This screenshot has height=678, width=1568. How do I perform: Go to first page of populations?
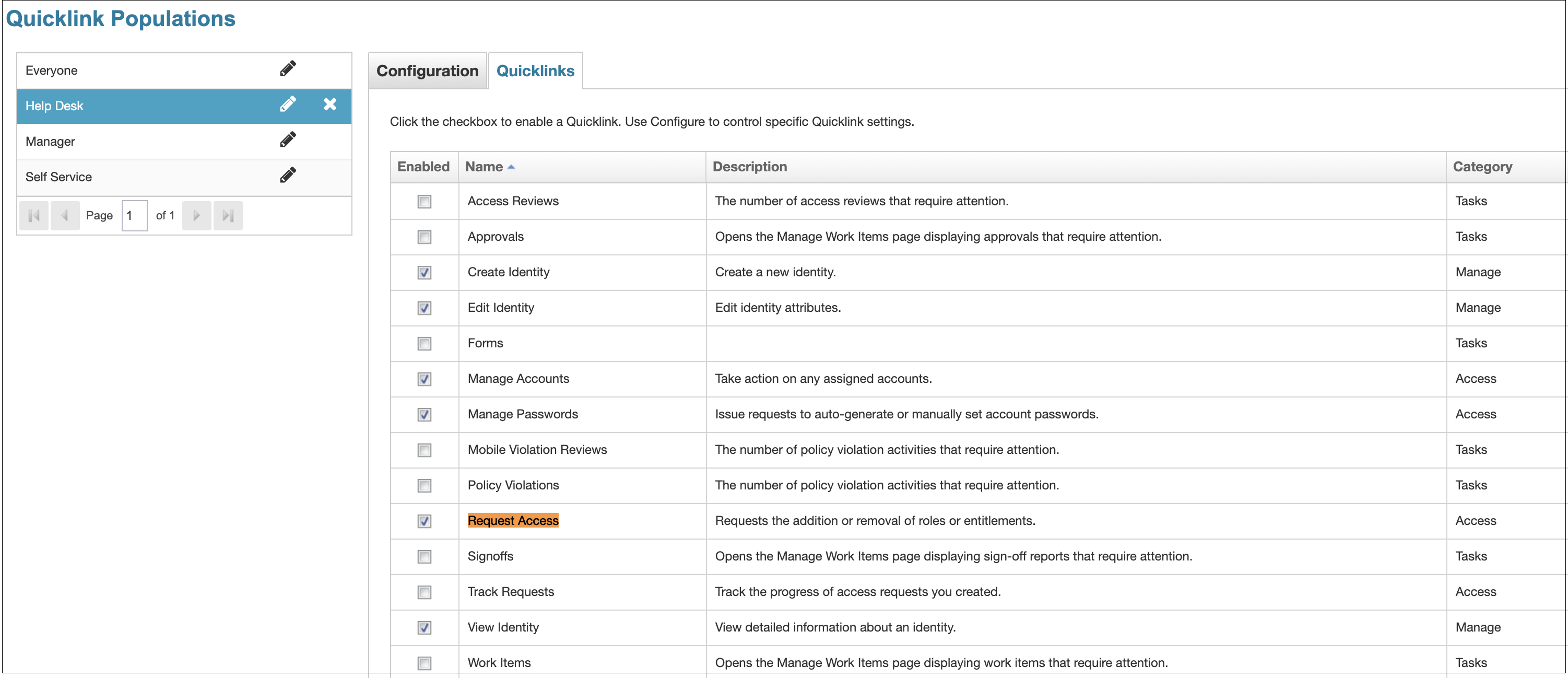tap(34, 216)
